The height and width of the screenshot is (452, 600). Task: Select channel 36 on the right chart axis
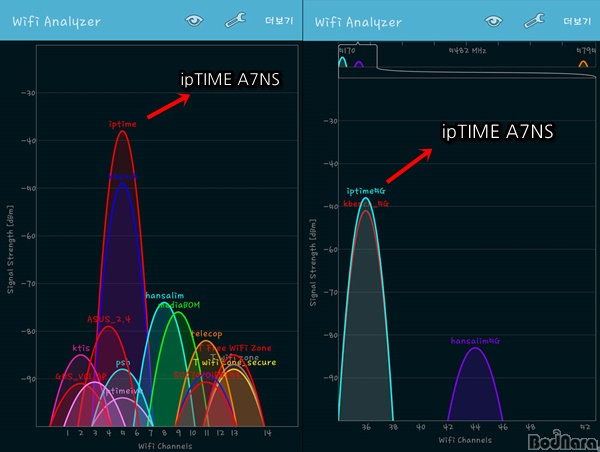point(366,427)
